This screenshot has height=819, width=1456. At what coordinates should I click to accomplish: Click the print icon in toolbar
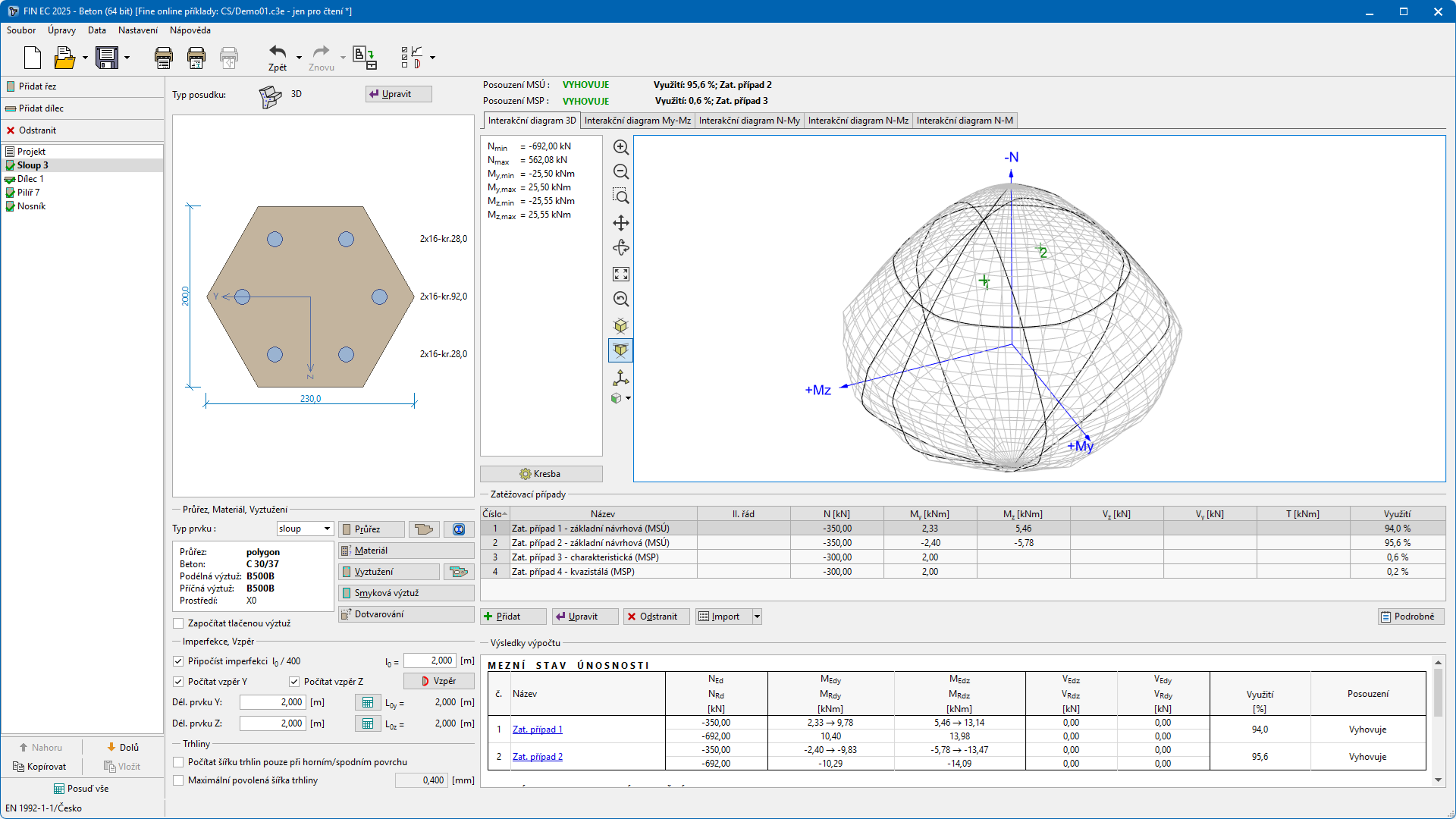163,58
